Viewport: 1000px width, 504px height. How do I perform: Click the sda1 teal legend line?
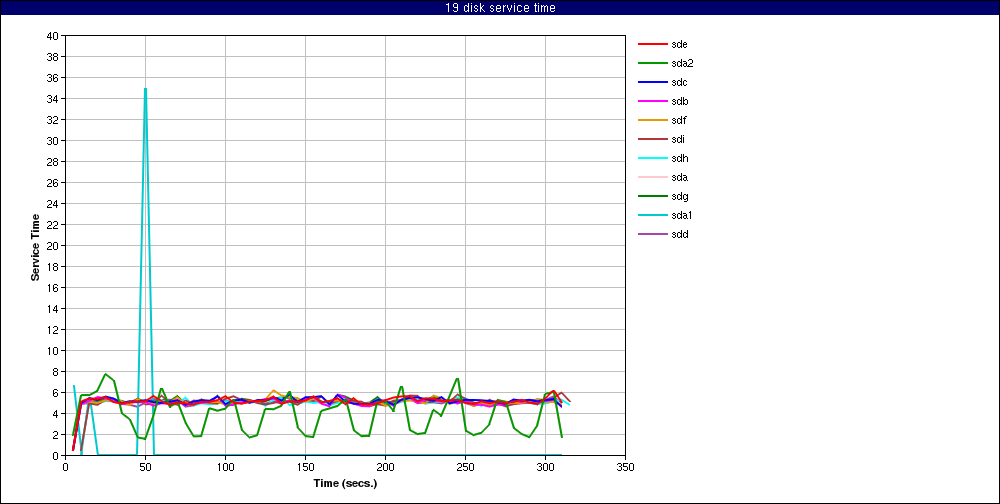coord(651,215)
